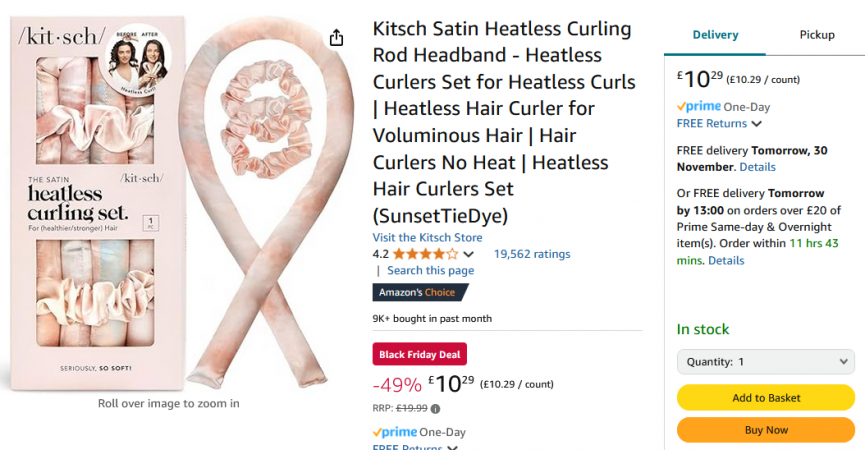Click the RRP info icon
The height and width of the screenshot is (450, 865).
[436, 408]
